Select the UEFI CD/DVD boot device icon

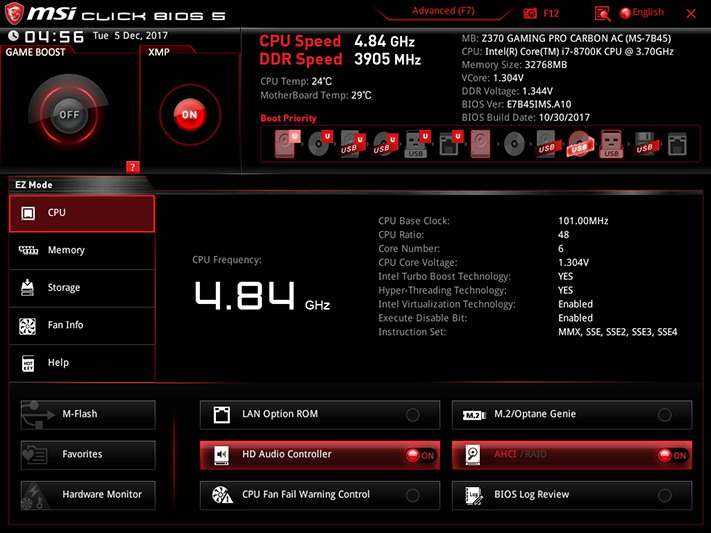pyautogui.click(x=320, y=144)
